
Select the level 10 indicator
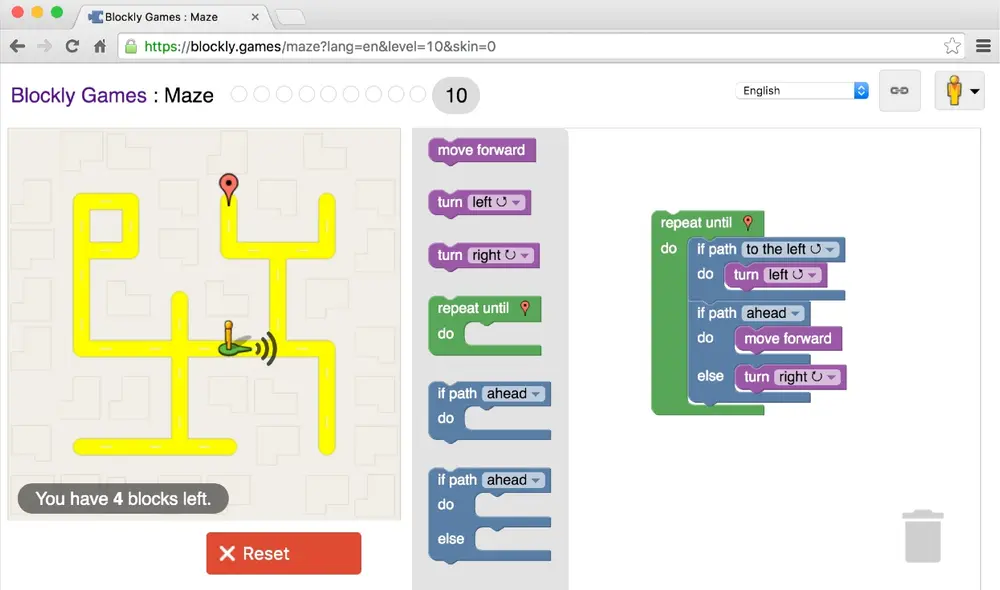tap(456, 95)
